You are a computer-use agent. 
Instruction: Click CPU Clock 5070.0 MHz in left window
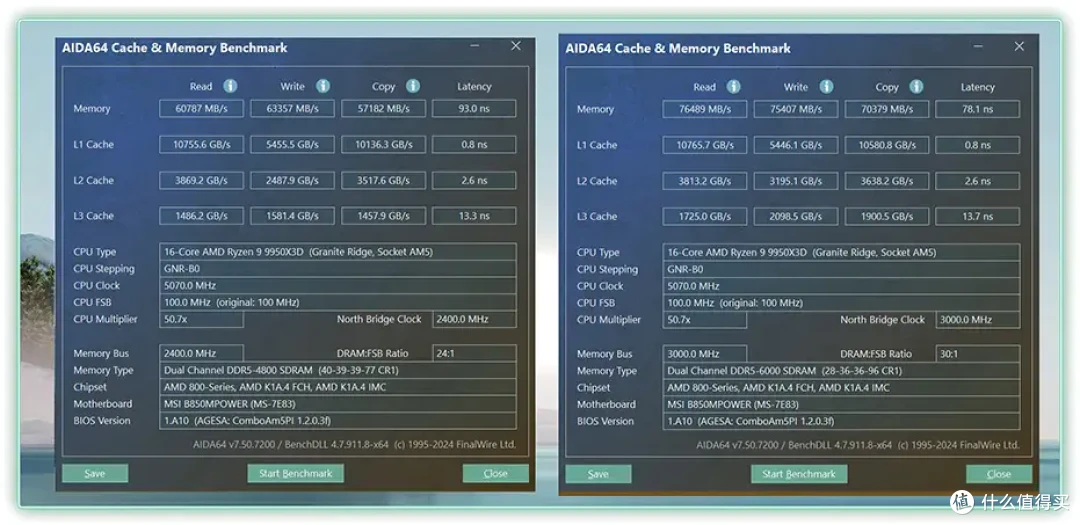pos(338,285)
